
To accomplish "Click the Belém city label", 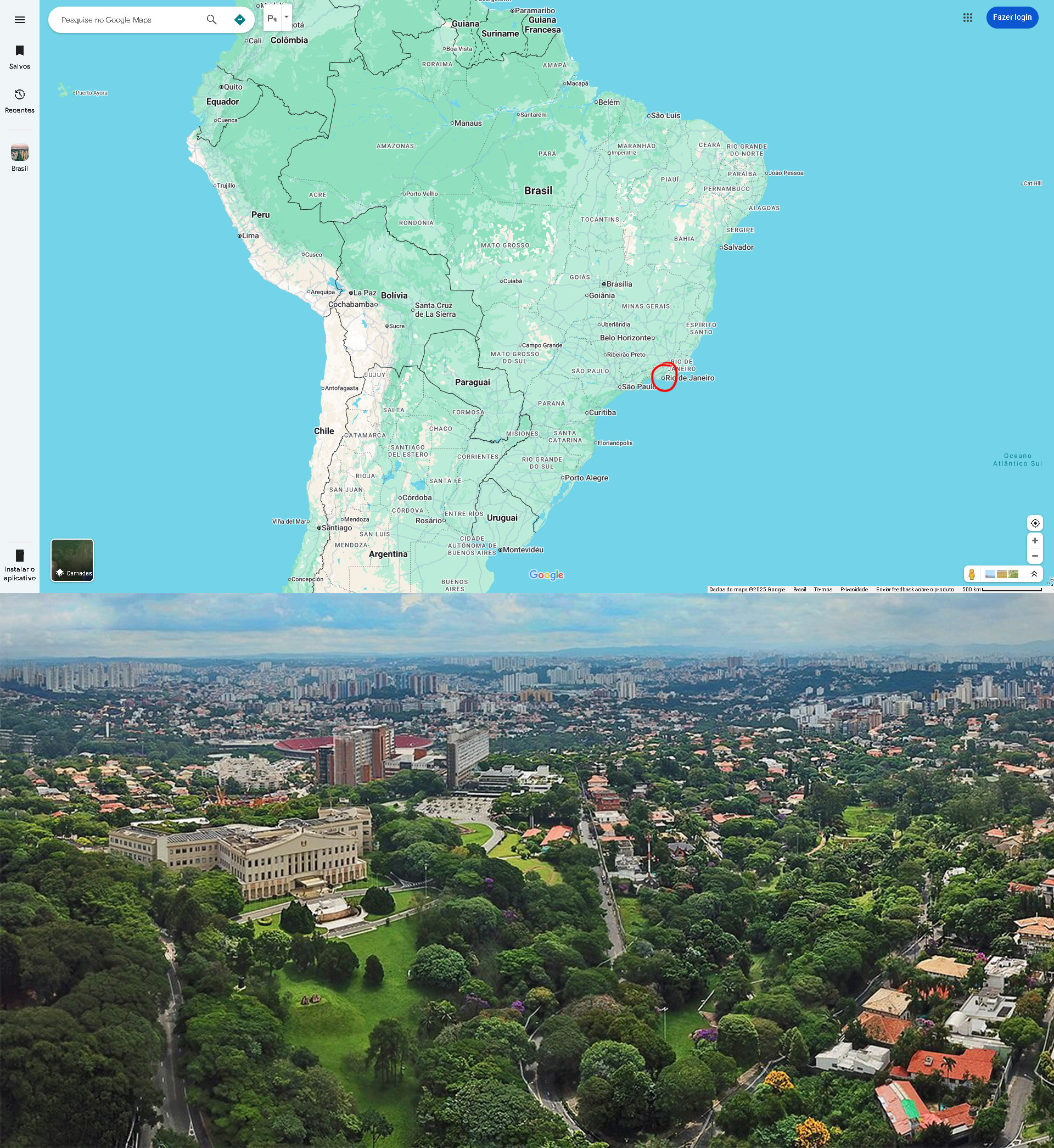I will tap(609, 103).
